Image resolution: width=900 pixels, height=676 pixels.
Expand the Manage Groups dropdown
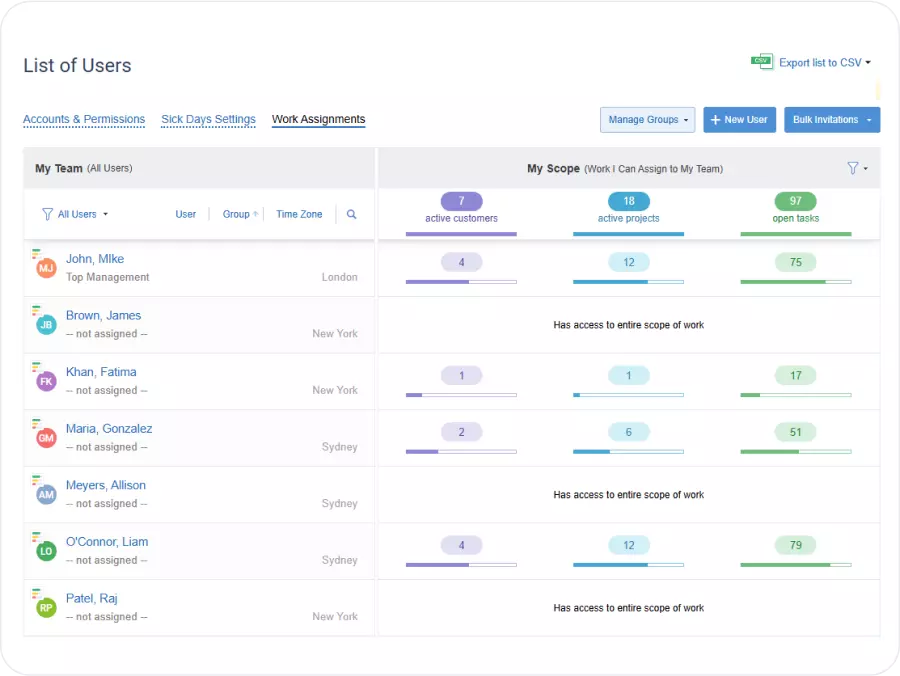click(648, 120)
